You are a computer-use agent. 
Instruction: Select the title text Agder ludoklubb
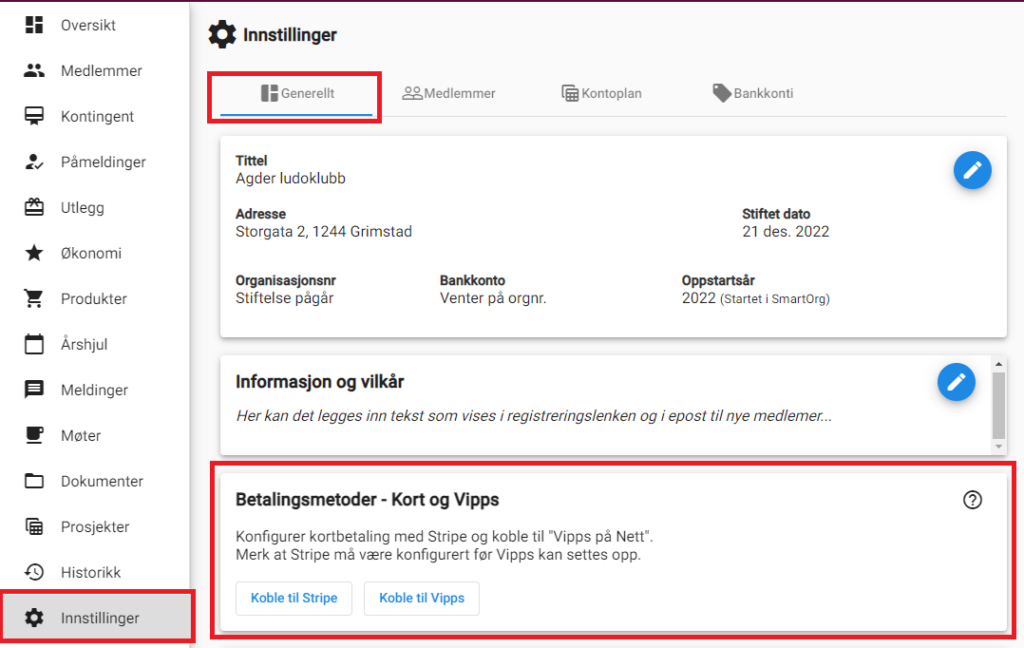point(291,179)
